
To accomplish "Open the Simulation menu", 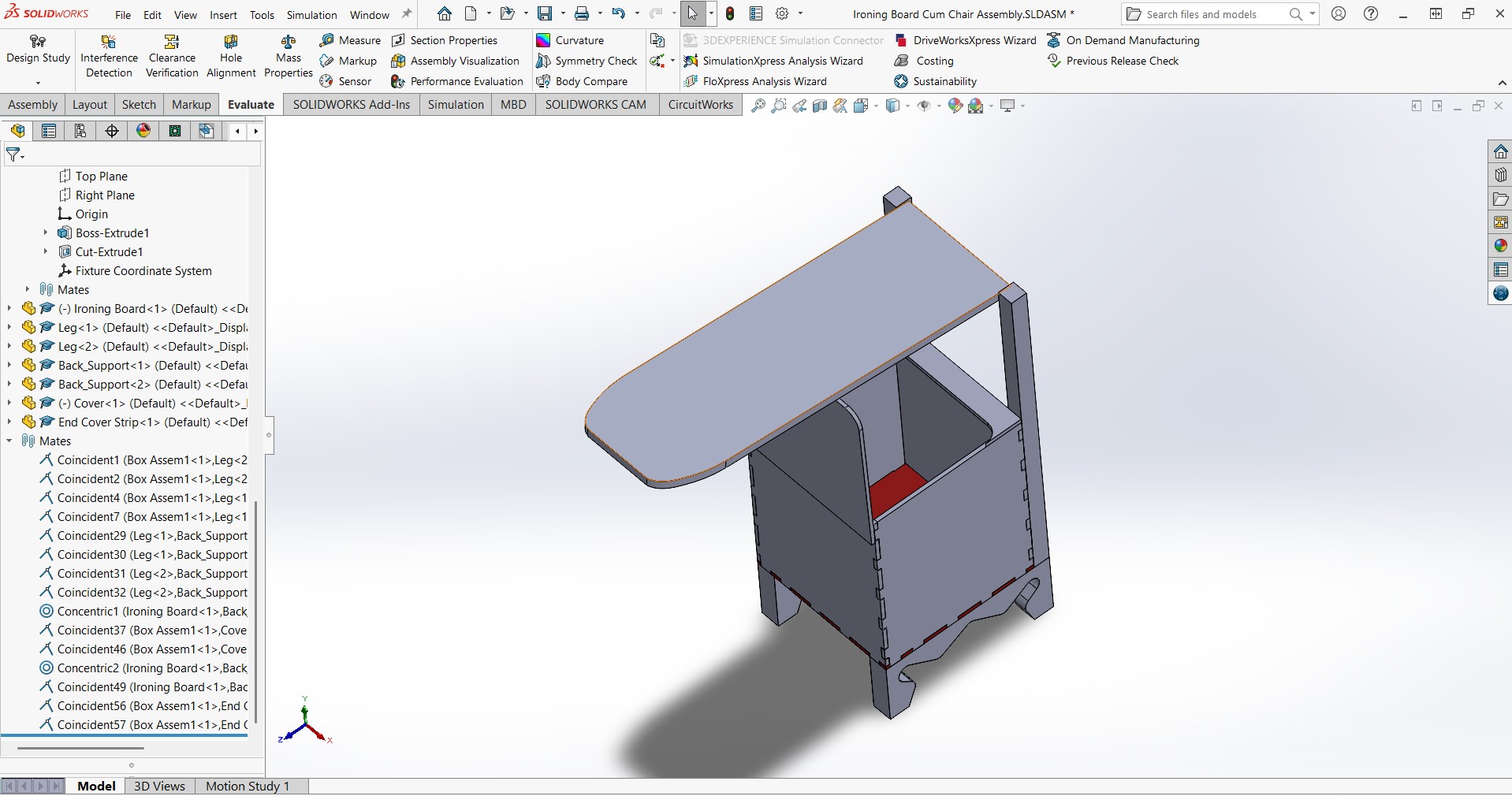I will [x=311, y=14].
